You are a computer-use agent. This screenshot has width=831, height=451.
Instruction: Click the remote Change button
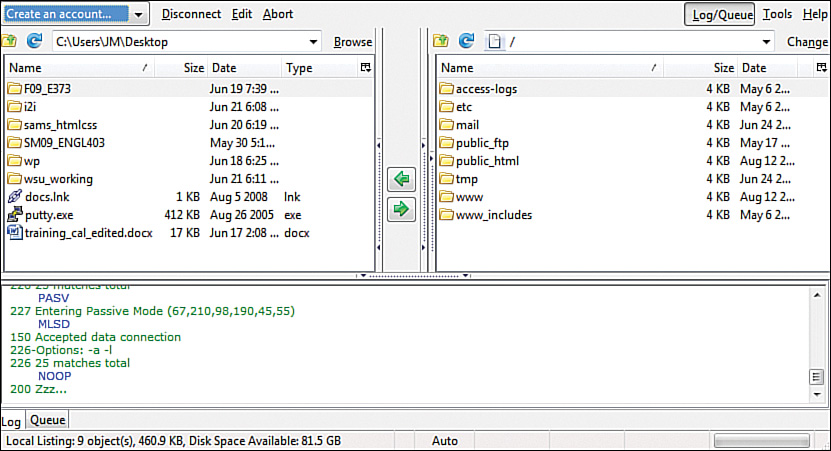click(807, 42)
